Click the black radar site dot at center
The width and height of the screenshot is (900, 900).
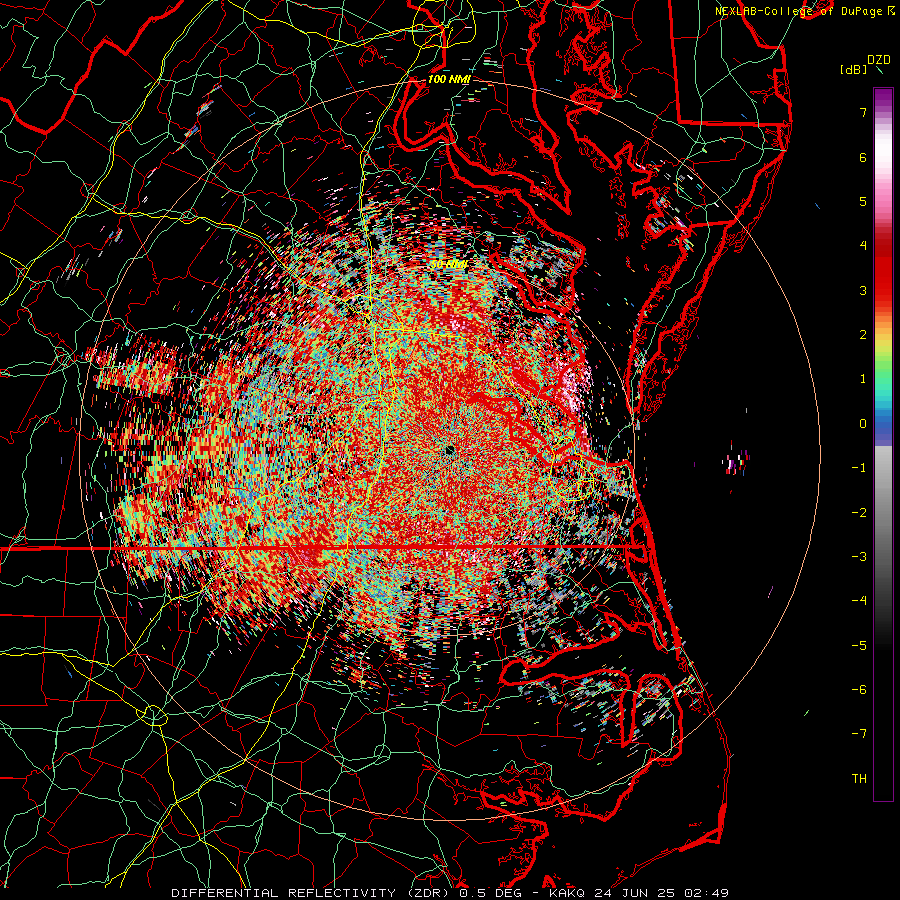coord(449,449)
